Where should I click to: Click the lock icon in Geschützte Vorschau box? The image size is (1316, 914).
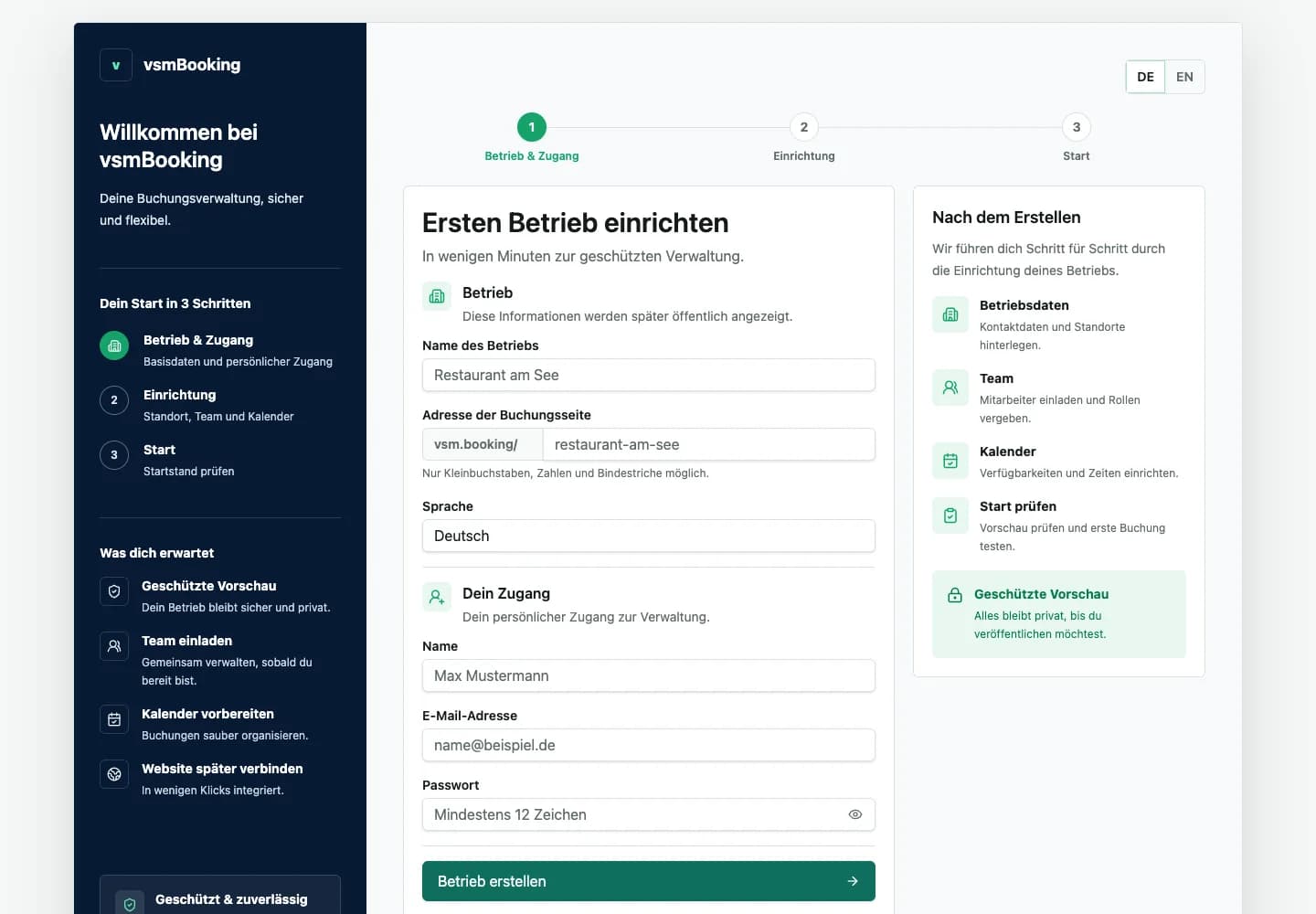pos(955,595)
